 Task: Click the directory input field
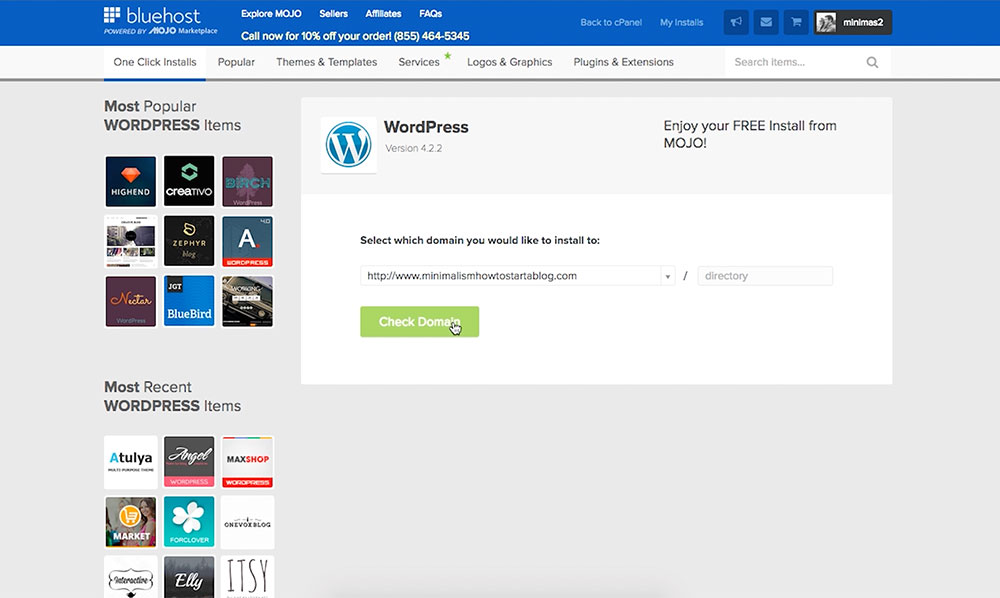(x=765, y=276)
